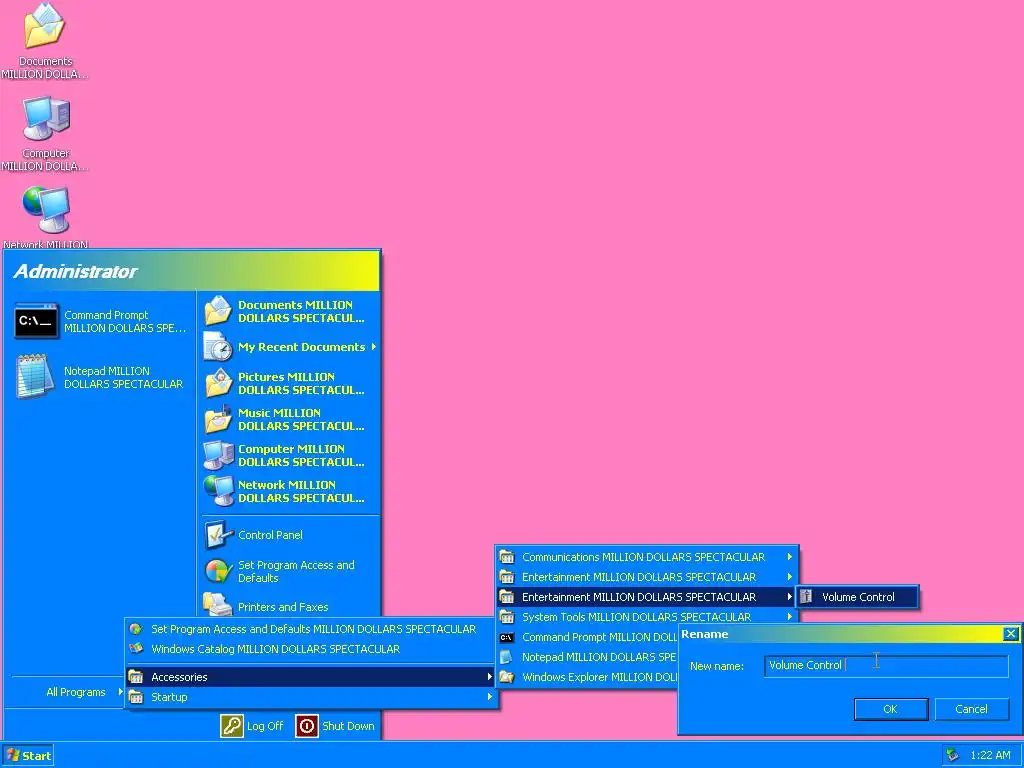1024x768 pixels.
Task: Click the red Shut Down power icon
Action: 307,726
